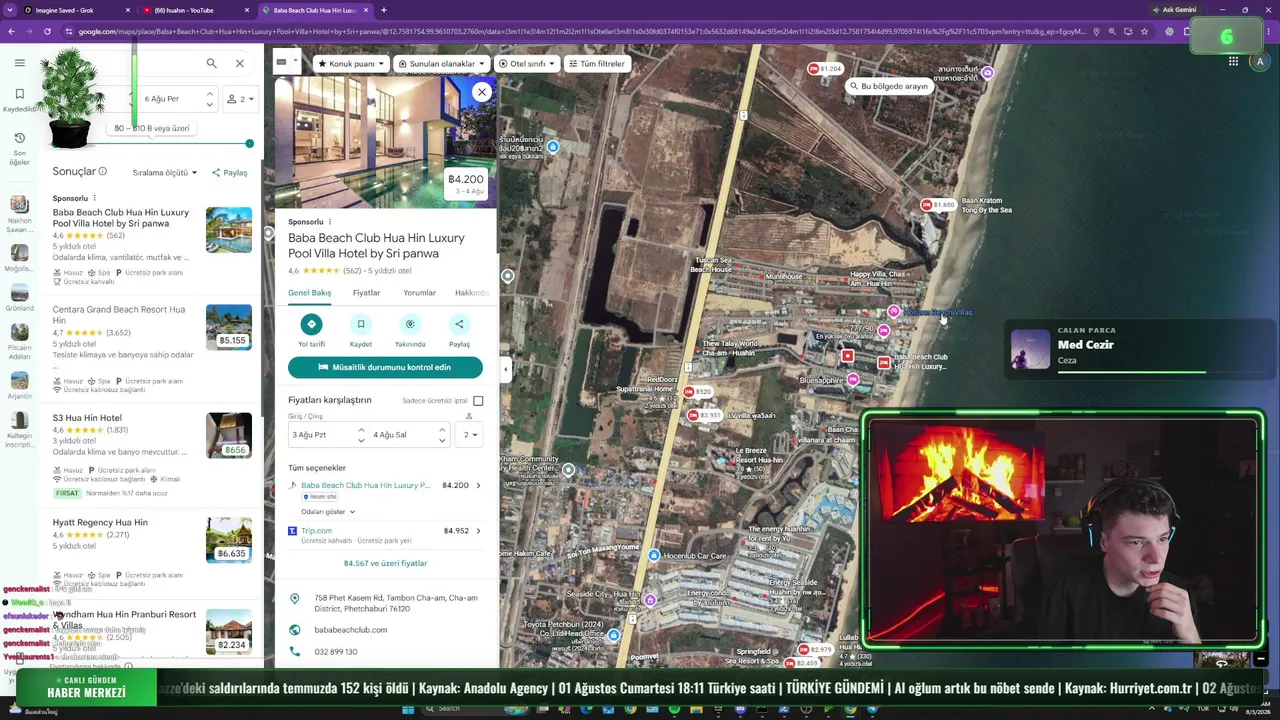Image resolution: width=1280 pixels, height=720 pixels.
Task: Open guest count dropdown in results panel
Action: pos(241,99)
